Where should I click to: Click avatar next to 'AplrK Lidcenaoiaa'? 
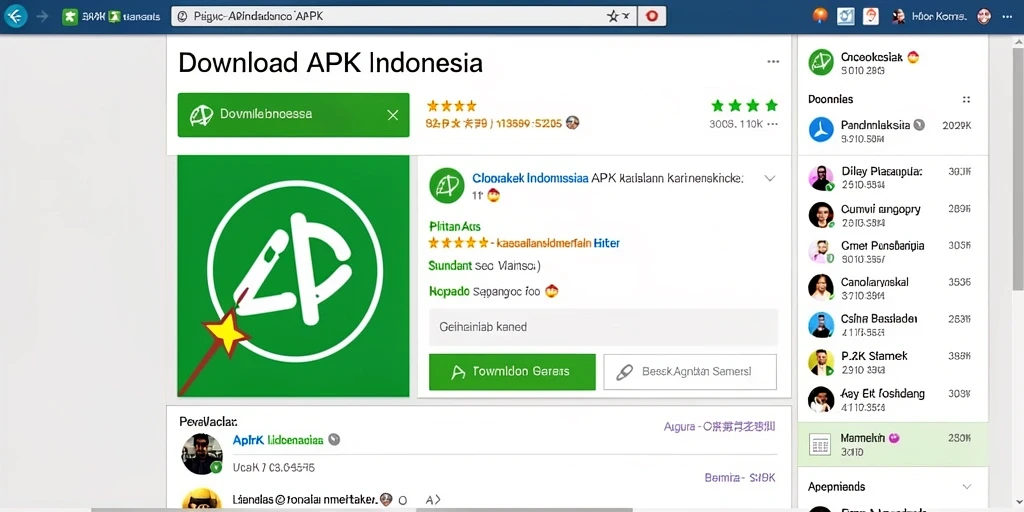coord(202,454)
